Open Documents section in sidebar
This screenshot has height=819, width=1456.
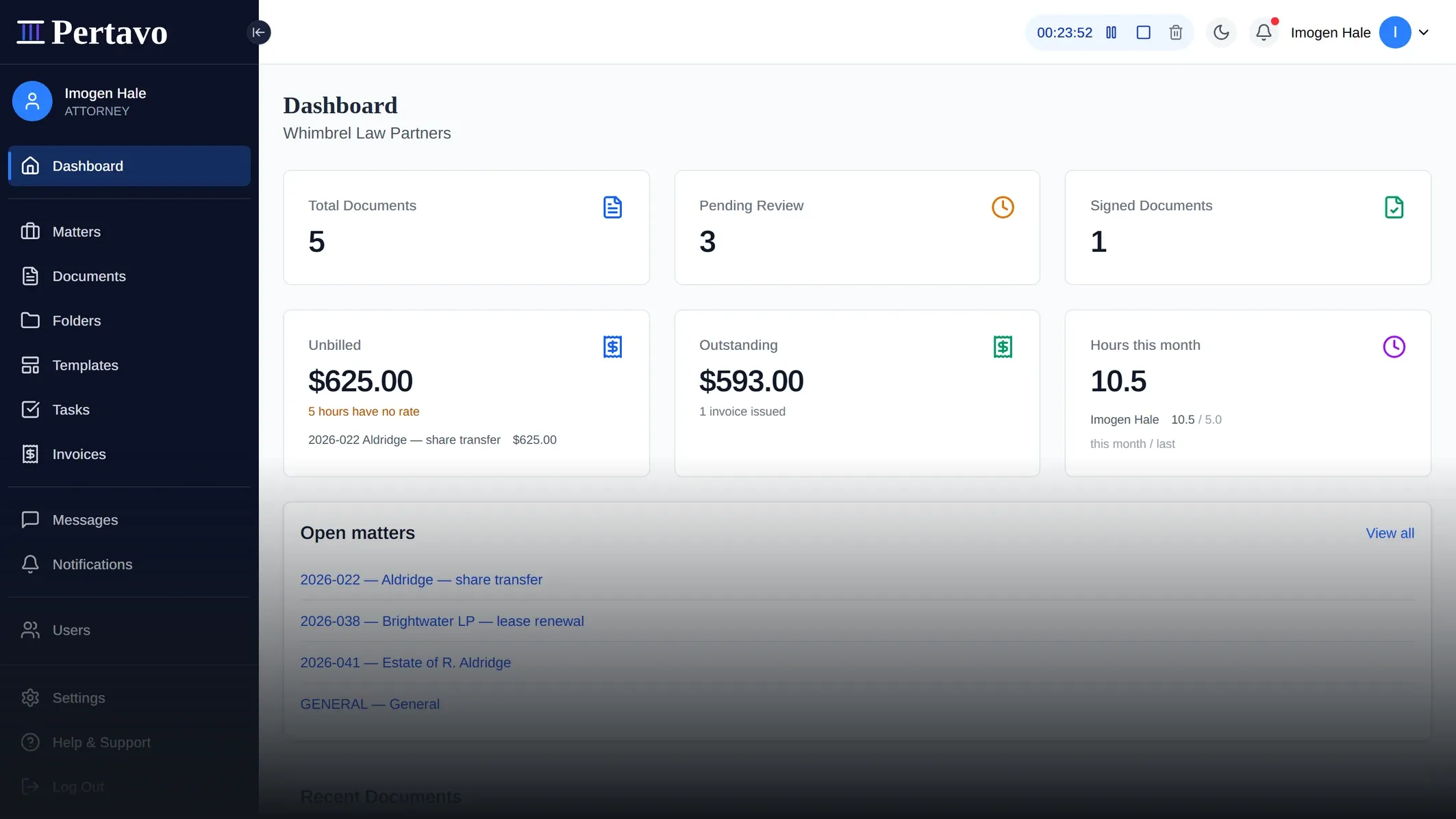(x=129, y=276)
